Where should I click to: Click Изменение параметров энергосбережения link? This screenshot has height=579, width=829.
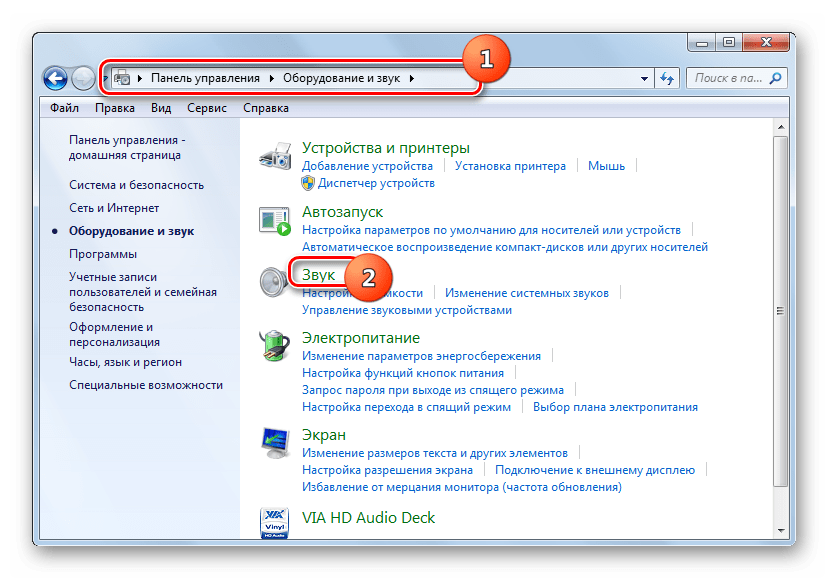point(421,356)
